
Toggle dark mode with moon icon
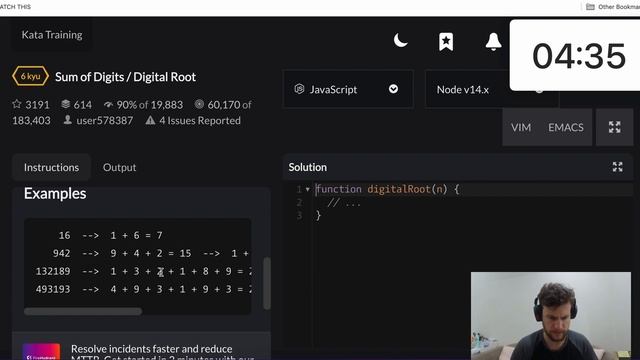[x=400, y=41]
